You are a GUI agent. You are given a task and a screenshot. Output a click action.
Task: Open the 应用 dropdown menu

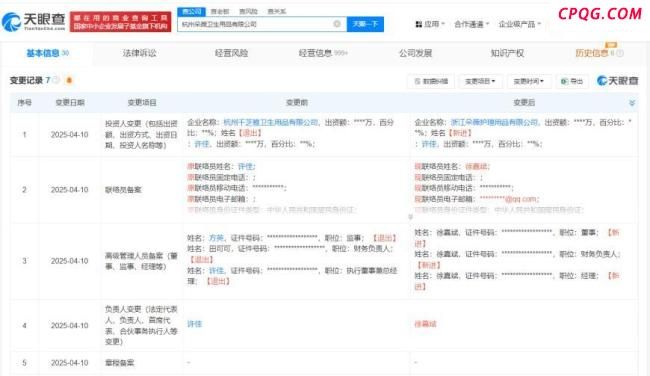pos(430,24)
